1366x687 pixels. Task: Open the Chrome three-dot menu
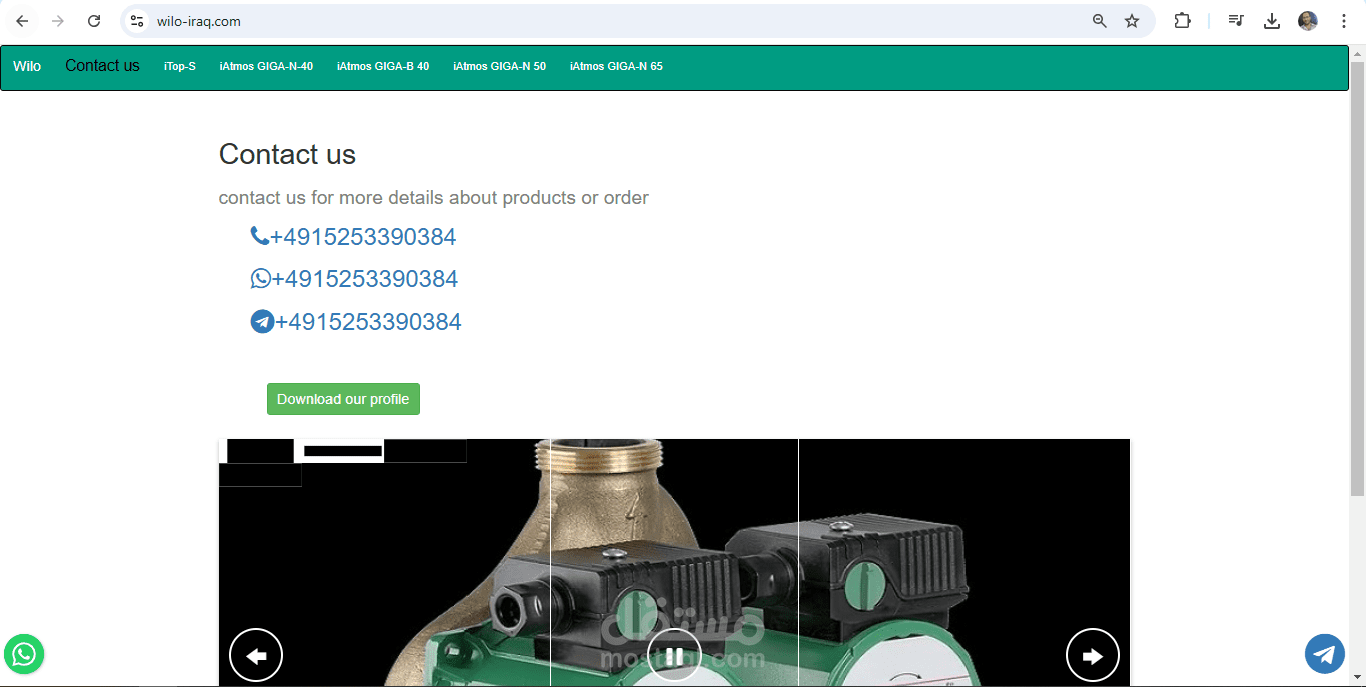[1344, 21]
